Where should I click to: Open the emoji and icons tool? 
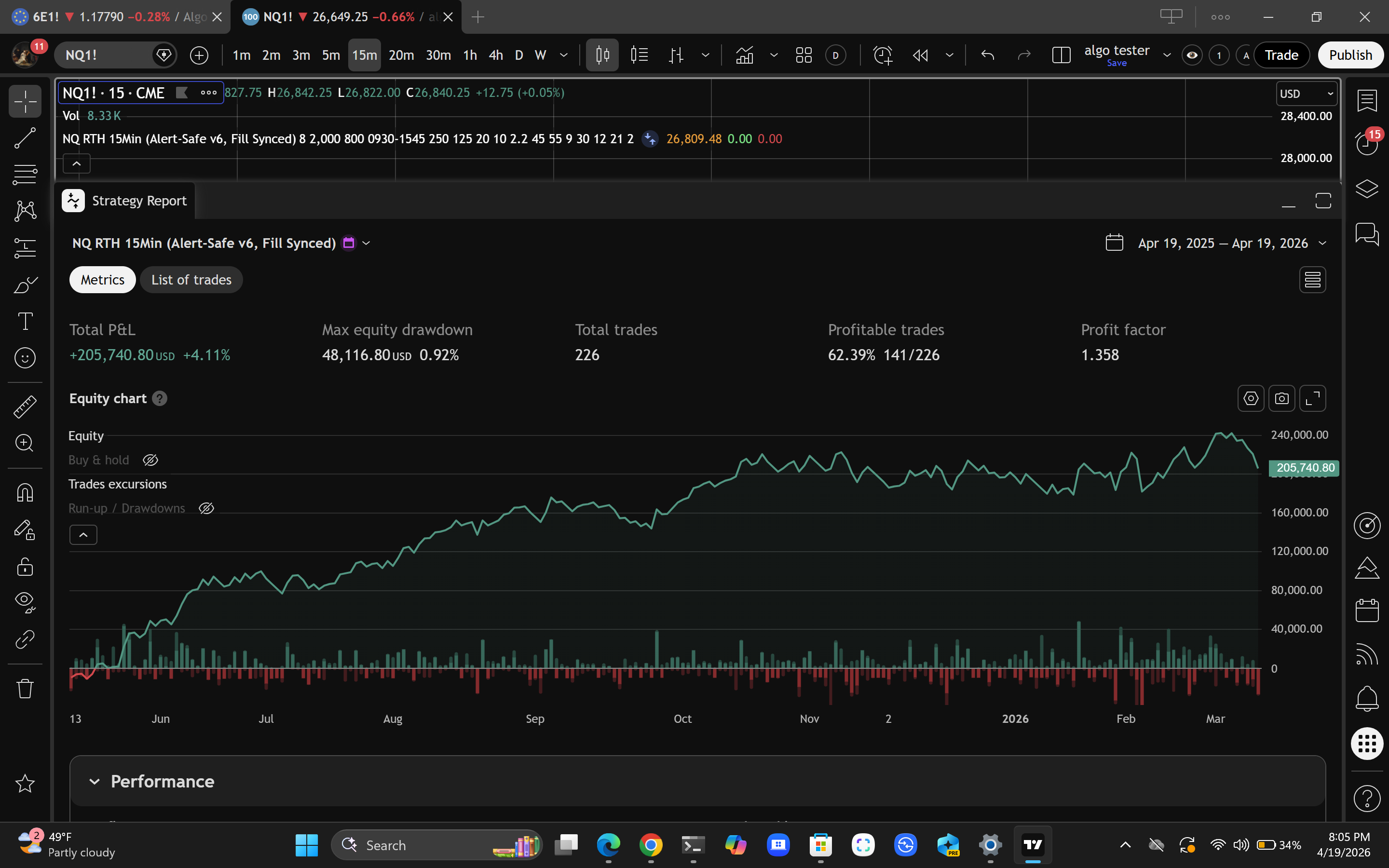[25, 358]
